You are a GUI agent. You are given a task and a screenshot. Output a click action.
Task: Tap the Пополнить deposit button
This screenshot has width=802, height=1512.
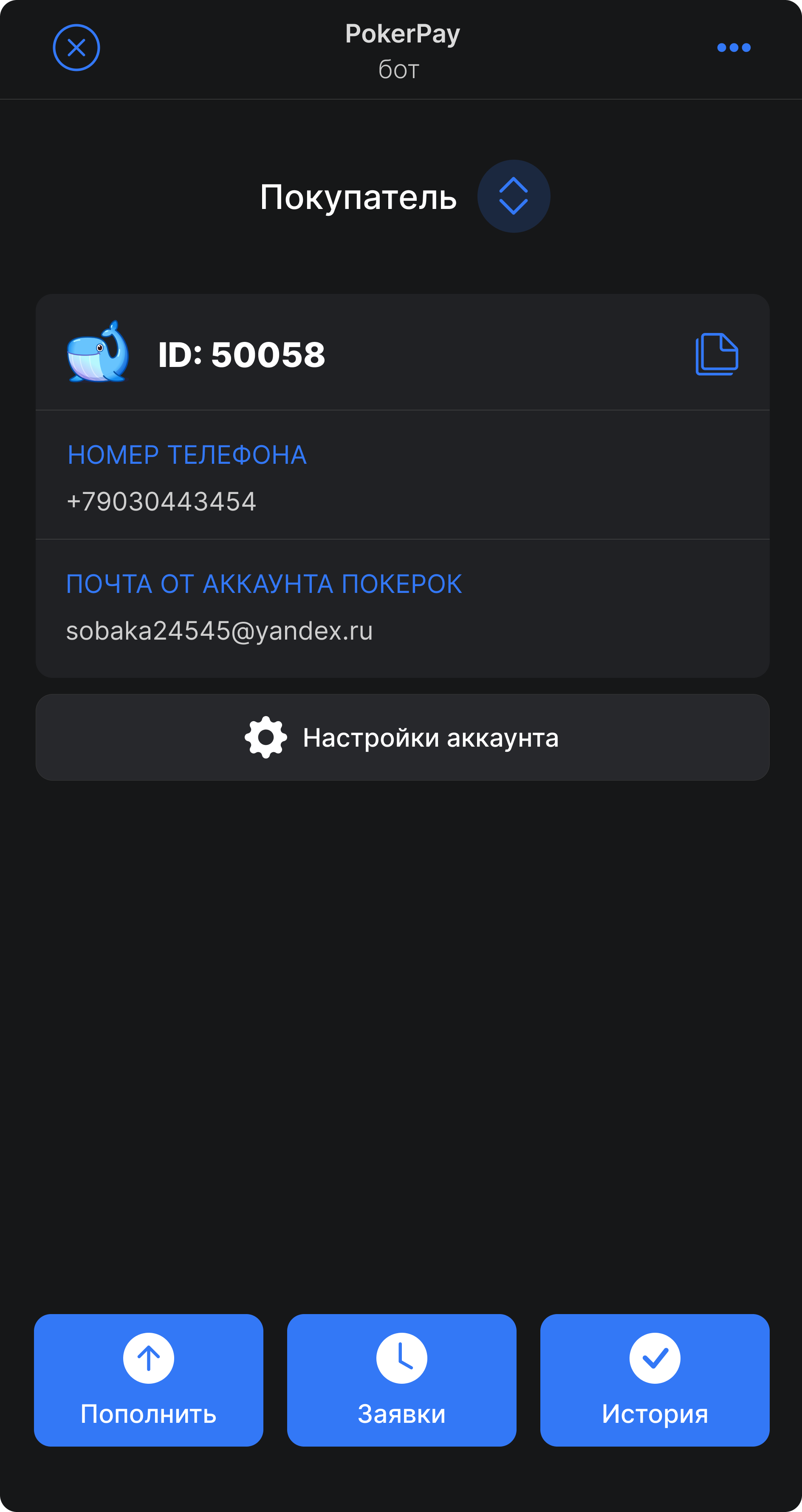(x=149, y=1380)
